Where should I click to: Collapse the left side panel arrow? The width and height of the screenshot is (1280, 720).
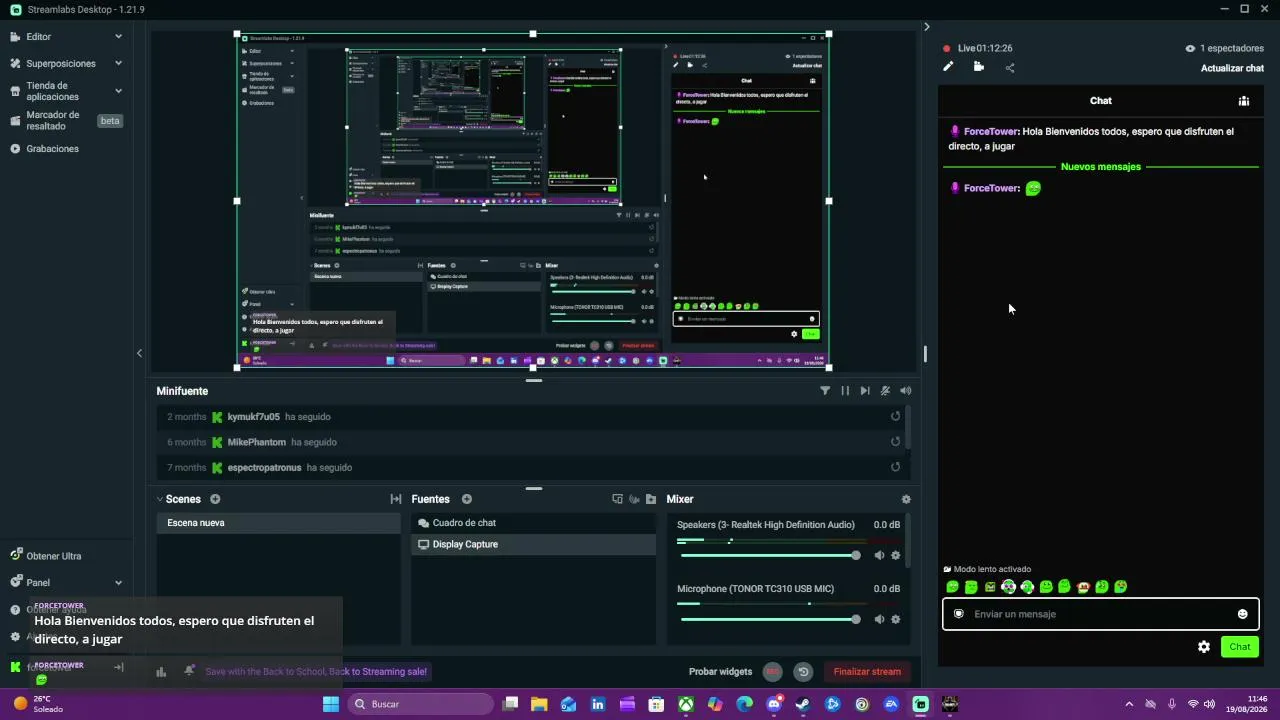(x=139, y=353)
